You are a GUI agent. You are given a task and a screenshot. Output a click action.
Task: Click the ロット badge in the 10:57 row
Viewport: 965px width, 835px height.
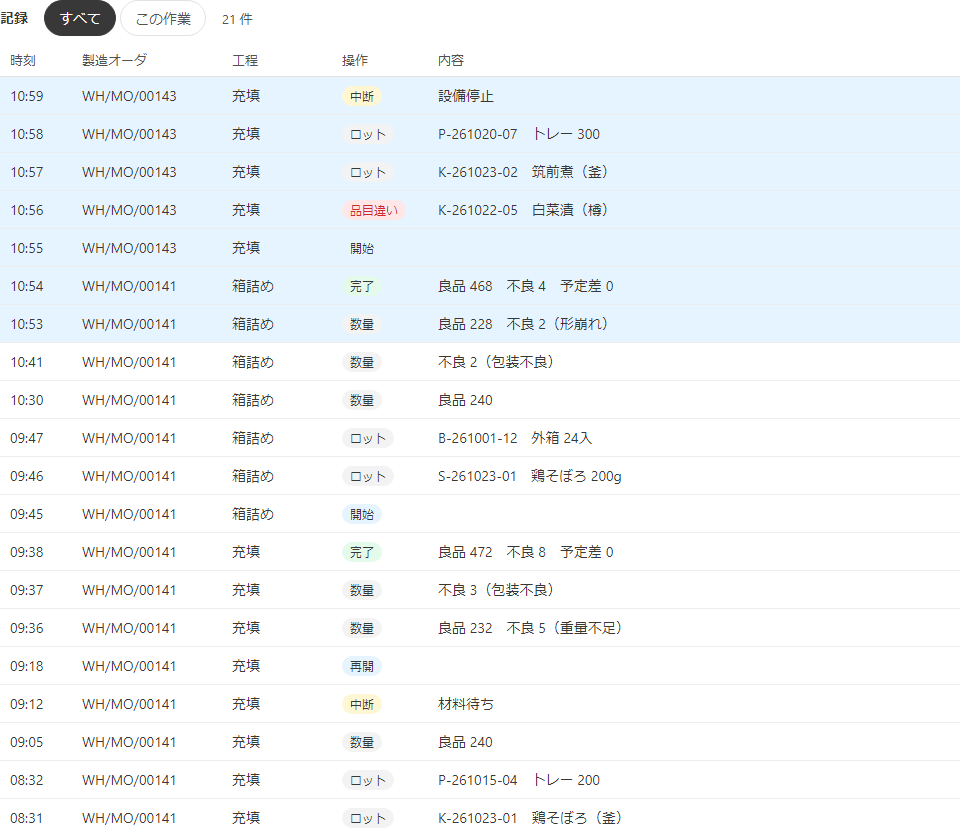click(x=368, y=172)
